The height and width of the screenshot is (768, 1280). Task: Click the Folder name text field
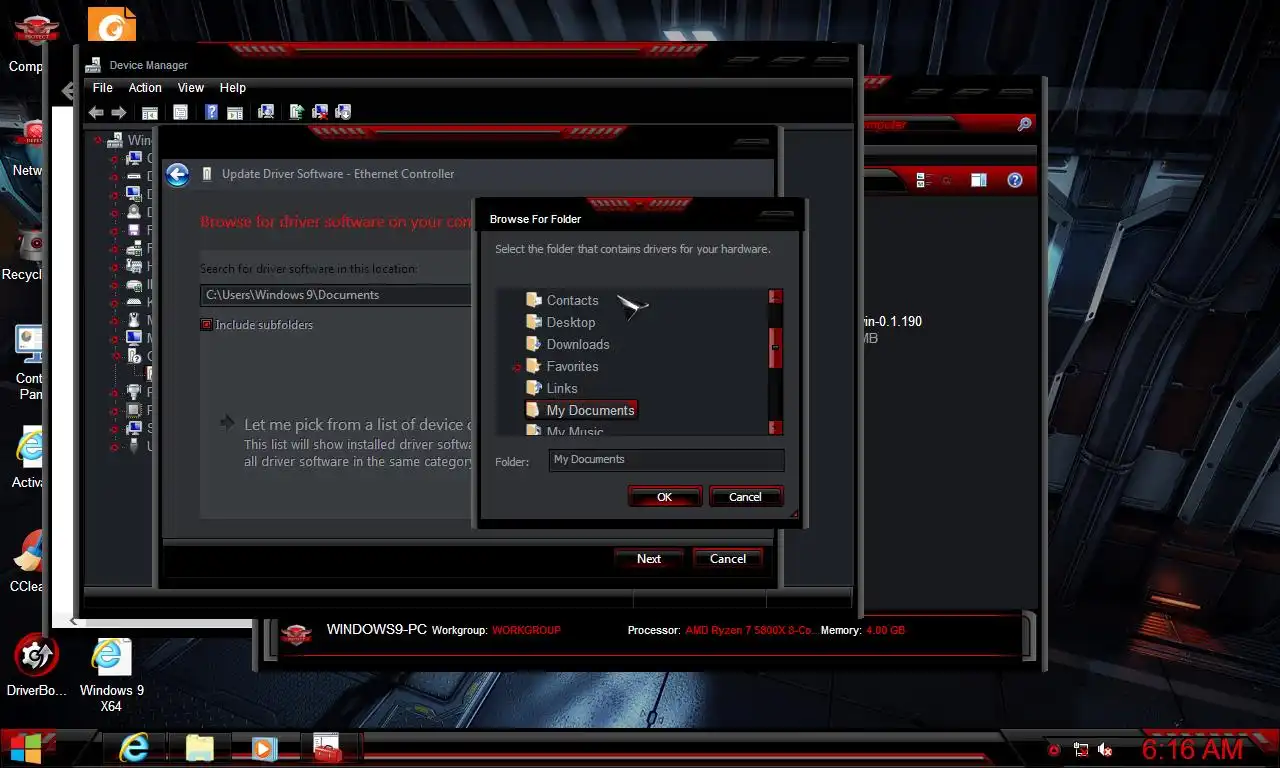(x=666, y=460)
